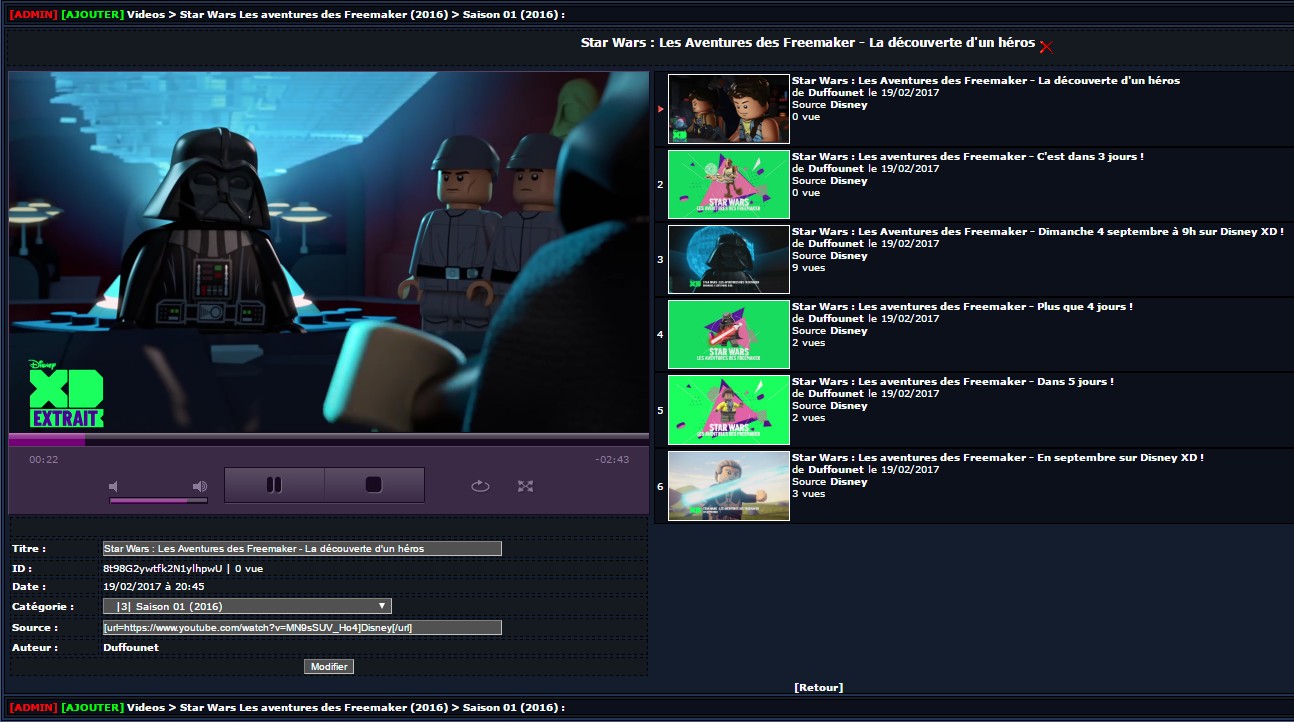Open [AJOUTER] link in the bottom breadcrumb

pos(92,707)
